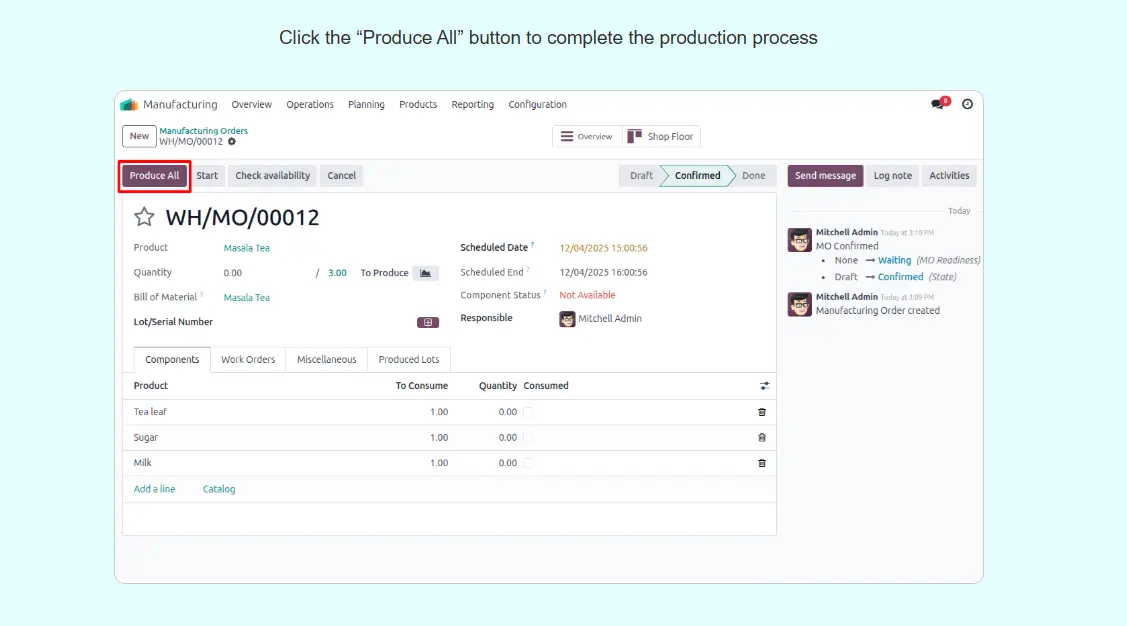1127x626 pixels.
Task: Open the gear actions menu near WH/MO/00012
Action: pos(232,142)
